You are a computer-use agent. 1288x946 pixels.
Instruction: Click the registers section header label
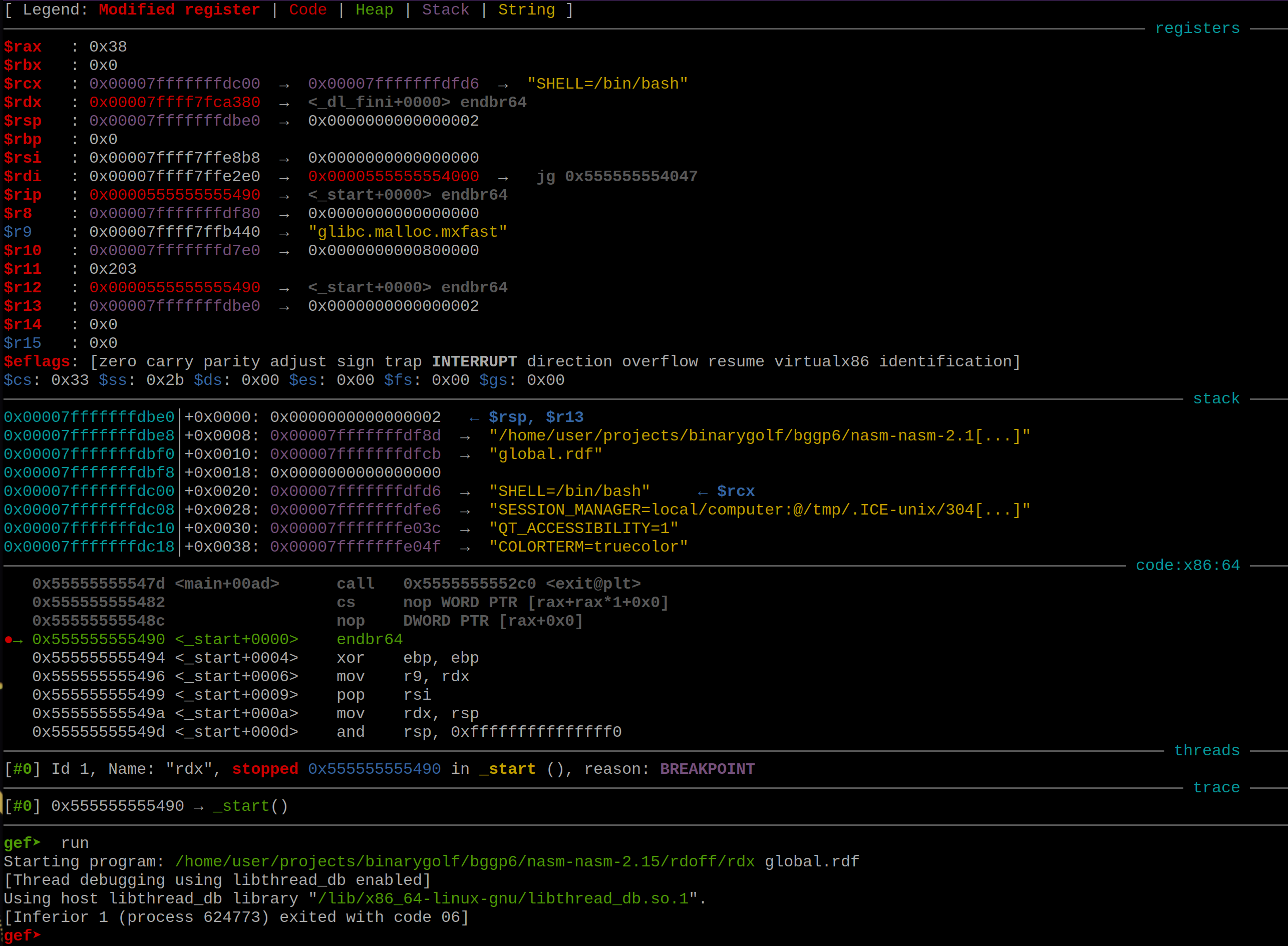[1197, 29]
